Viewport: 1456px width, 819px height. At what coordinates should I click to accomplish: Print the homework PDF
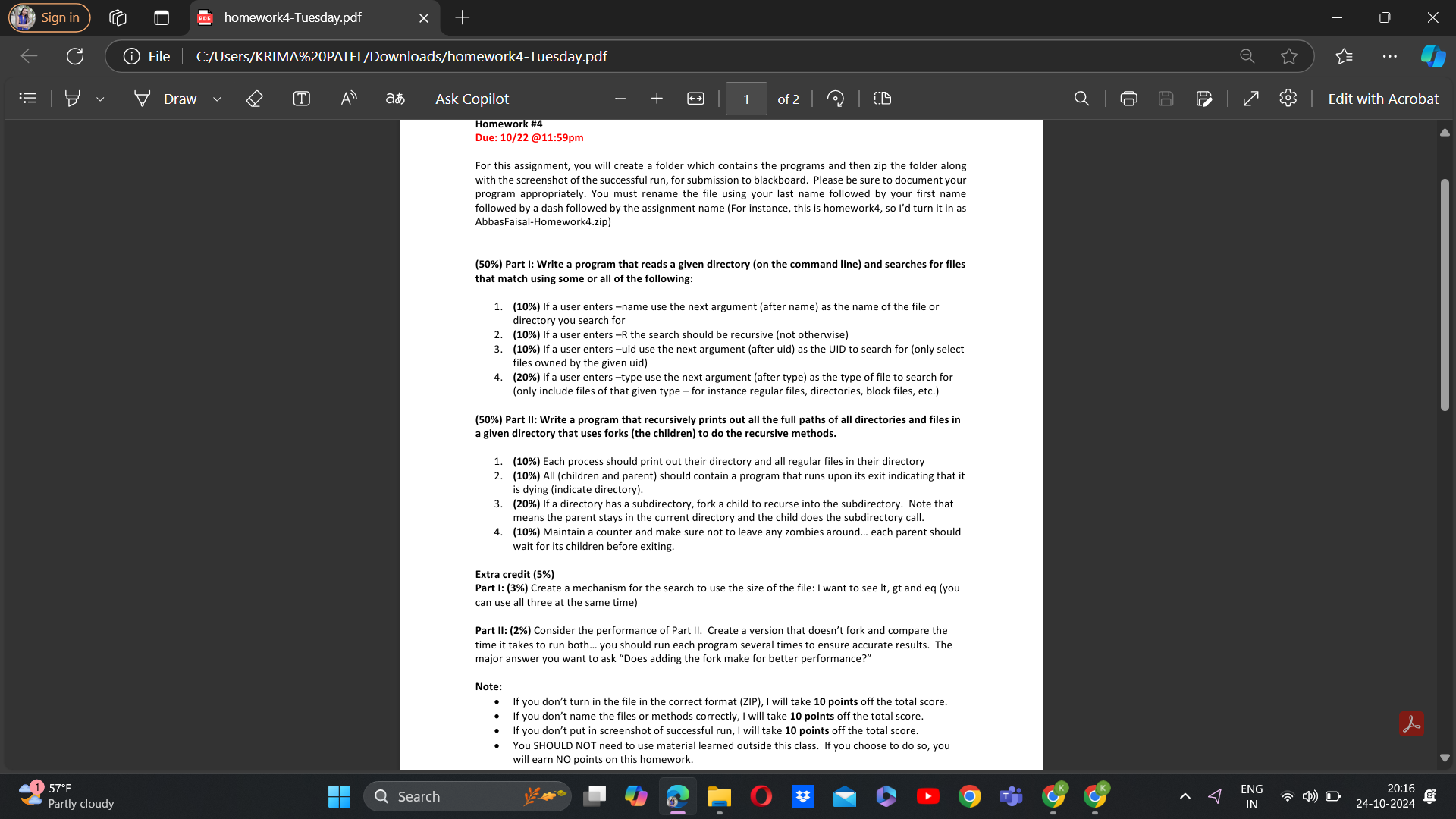1128,99
